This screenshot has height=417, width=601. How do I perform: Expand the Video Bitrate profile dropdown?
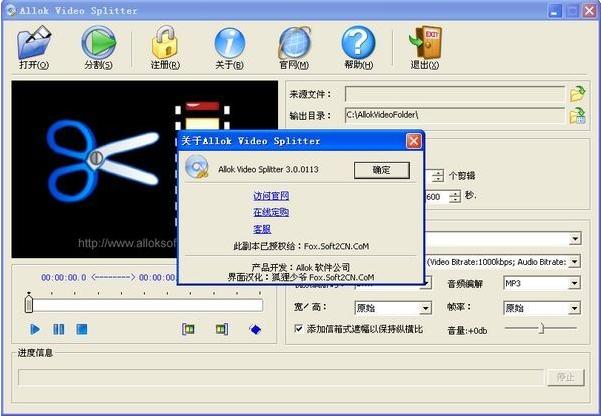[x=575, y=262]
